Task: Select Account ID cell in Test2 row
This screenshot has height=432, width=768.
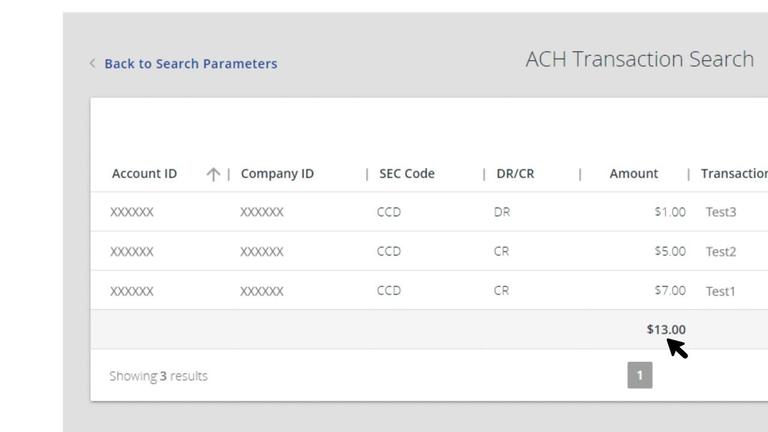Action: [132, 252]
